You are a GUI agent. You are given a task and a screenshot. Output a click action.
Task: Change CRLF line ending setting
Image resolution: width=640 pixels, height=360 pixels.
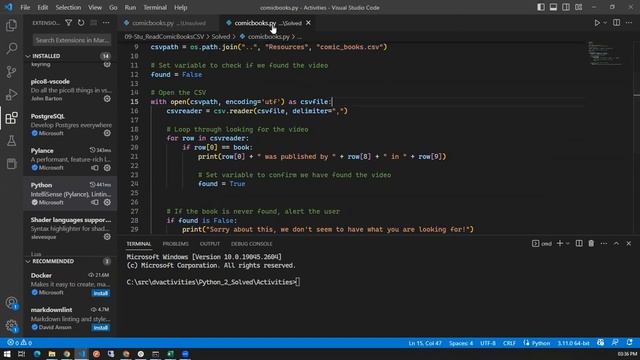(x=509, y=343)
